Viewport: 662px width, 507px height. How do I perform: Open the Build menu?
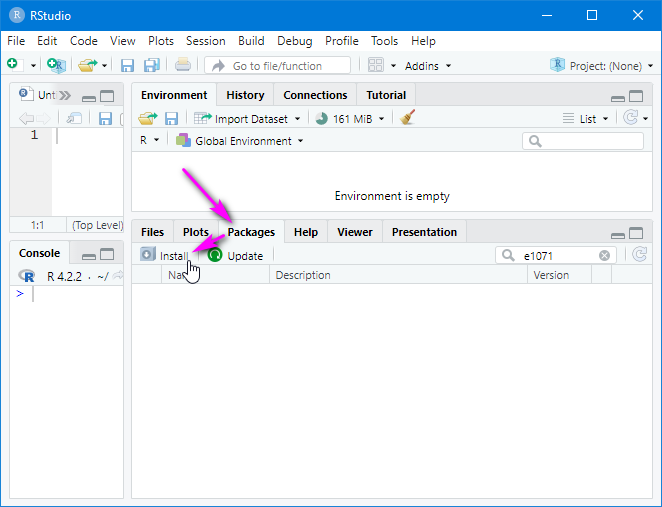pyautogui.click(x=251, y=41)
